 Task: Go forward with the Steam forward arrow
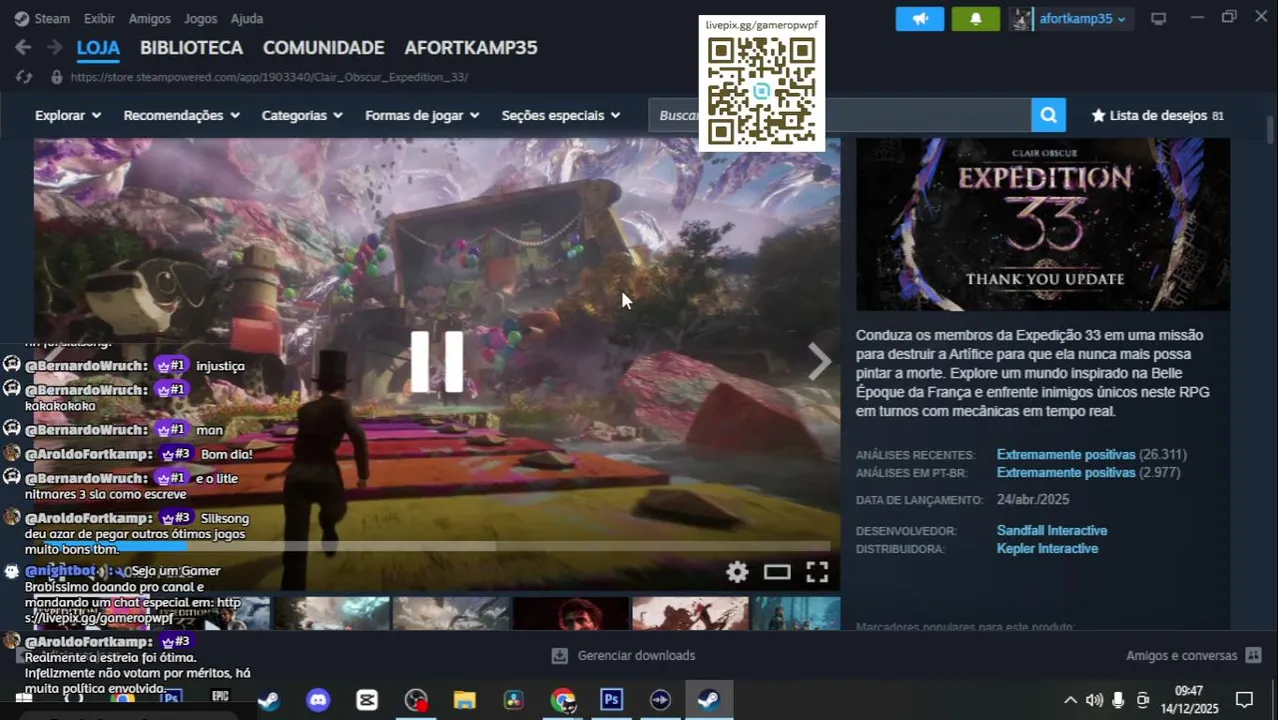54,47
